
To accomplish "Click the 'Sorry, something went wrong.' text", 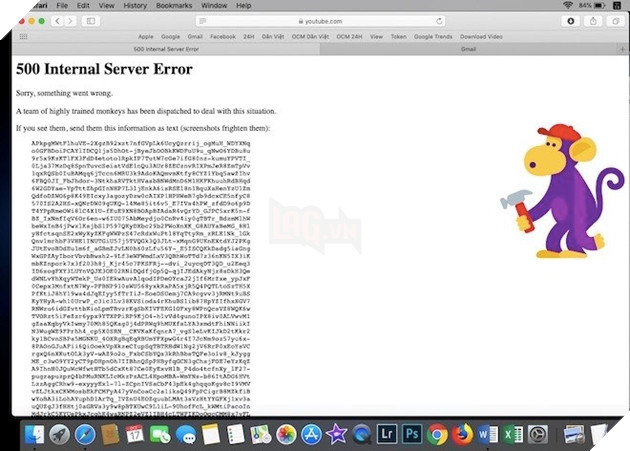I will click(64, 93).
